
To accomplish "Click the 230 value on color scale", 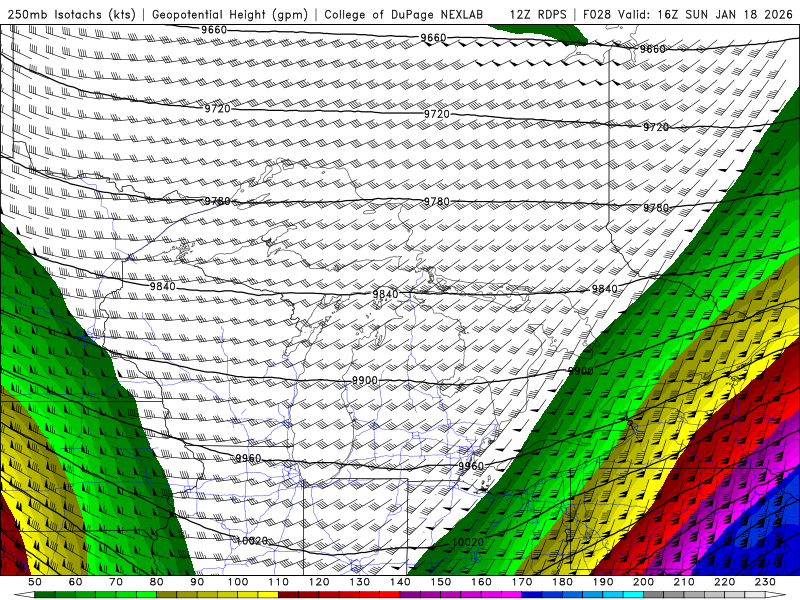I will 765,582.
